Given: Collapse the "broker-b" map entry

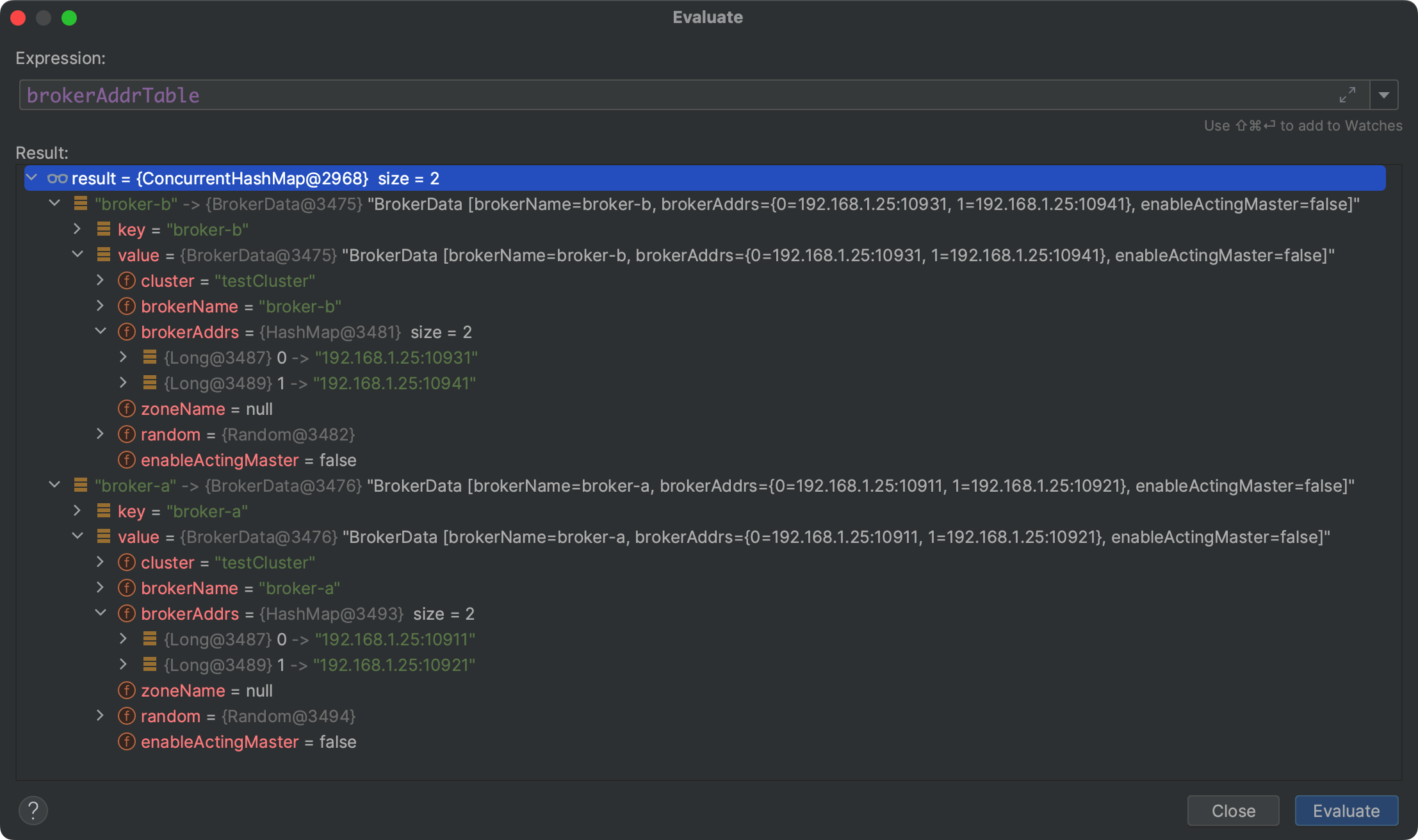Looking at the screenshot, I should (x=55, y=204).
